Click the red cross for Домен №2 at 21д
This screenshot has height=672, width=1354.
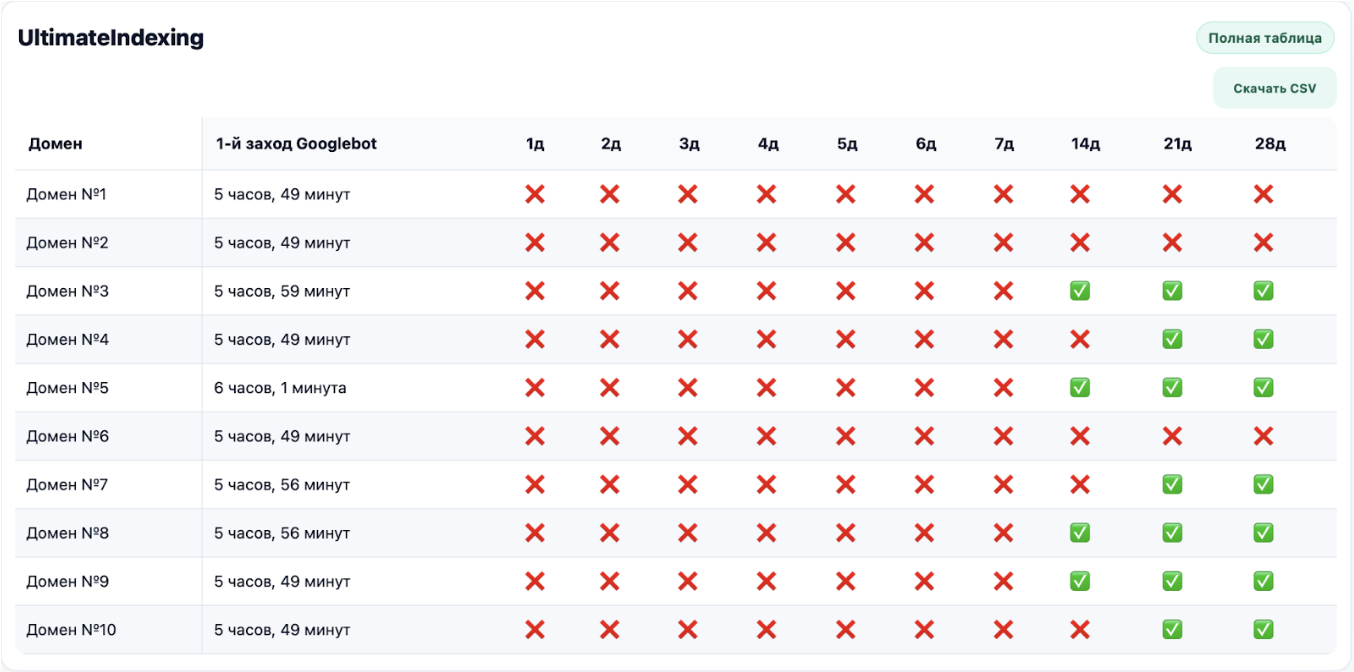click(1172, 243)
